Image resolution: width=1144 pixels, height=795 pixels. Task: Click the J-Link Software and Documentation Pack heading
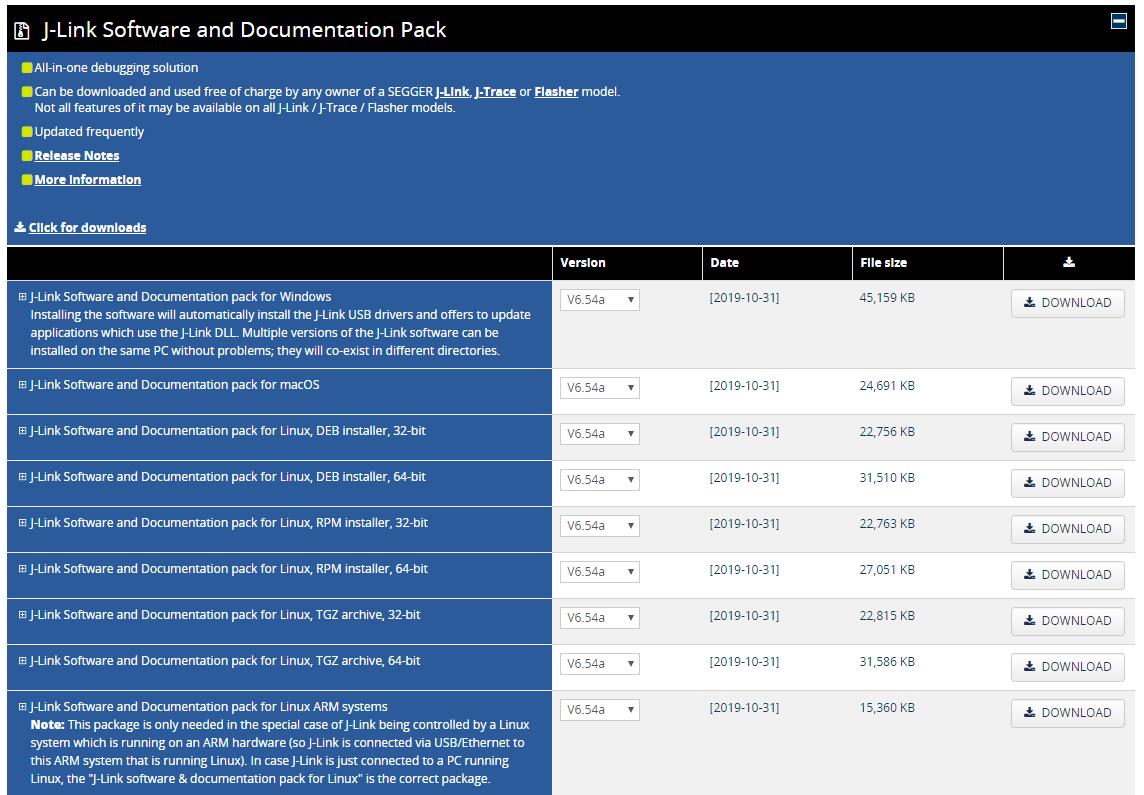[x=244, y=30]
